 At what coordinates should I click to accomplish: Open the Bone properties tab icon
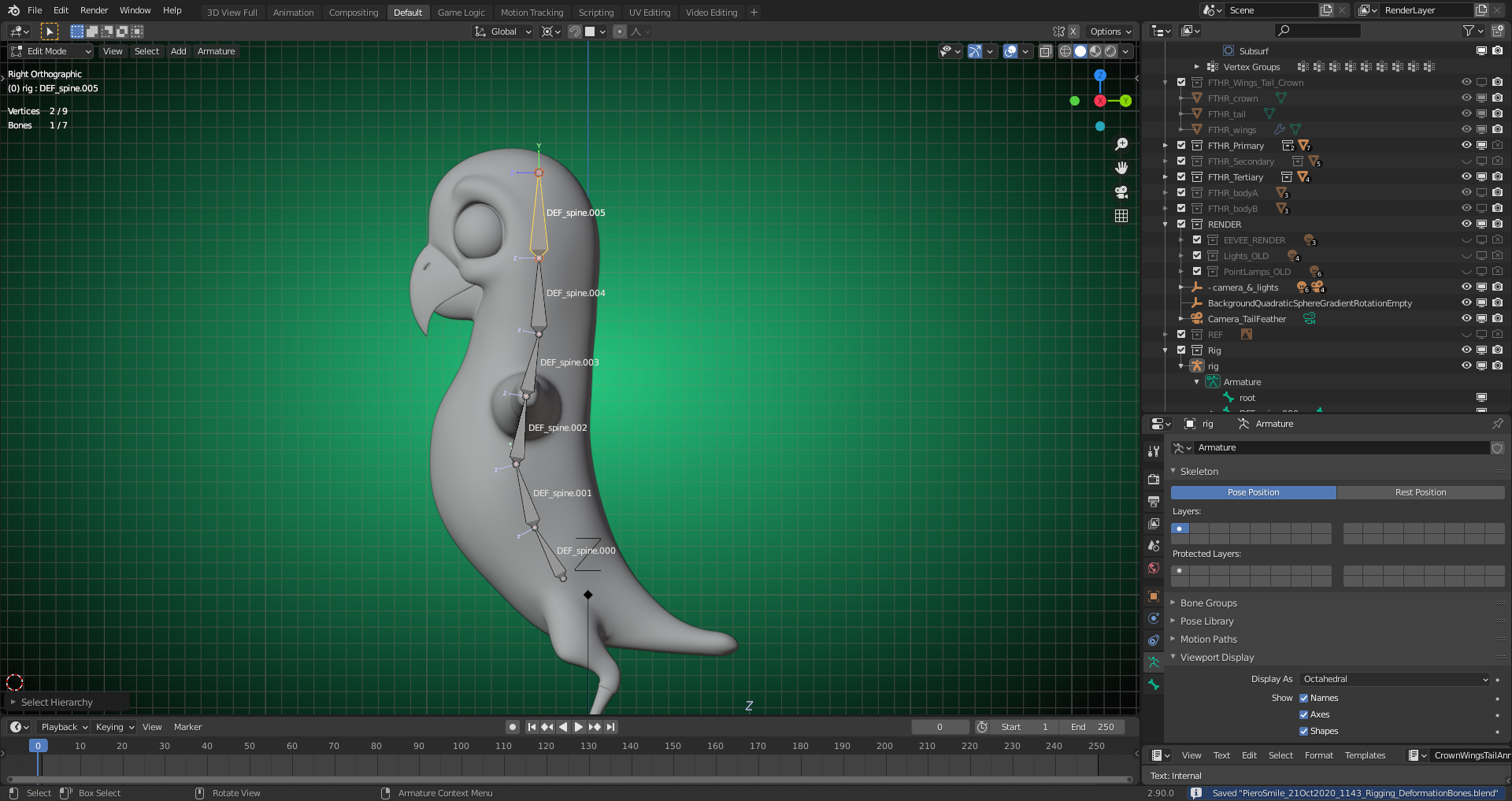tap(1154, 685)
